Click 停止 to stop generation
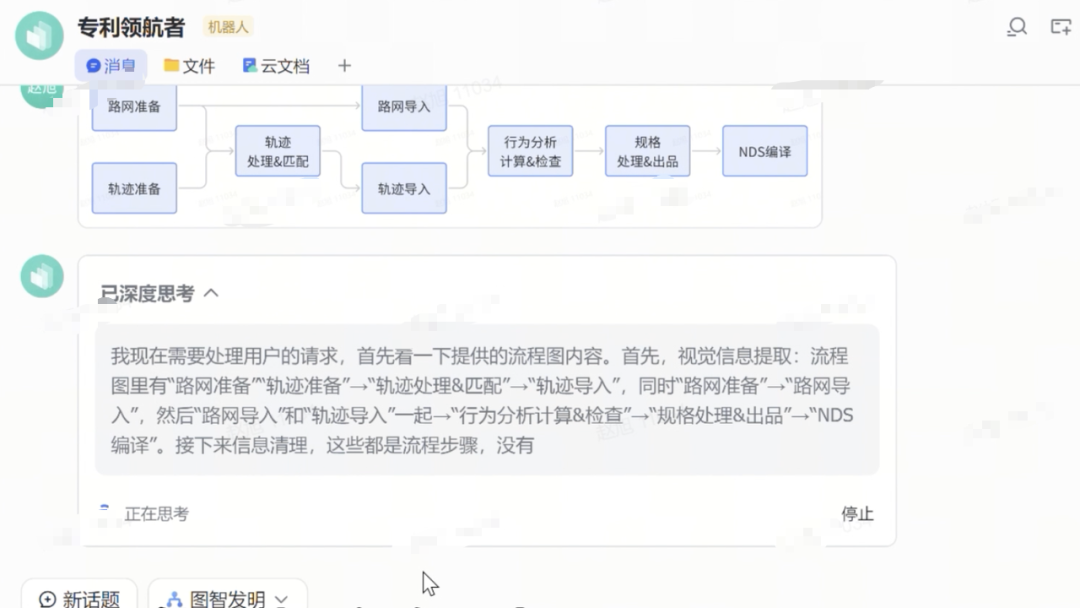Screen dimensions: 1080x608 [x=856, y=514]
